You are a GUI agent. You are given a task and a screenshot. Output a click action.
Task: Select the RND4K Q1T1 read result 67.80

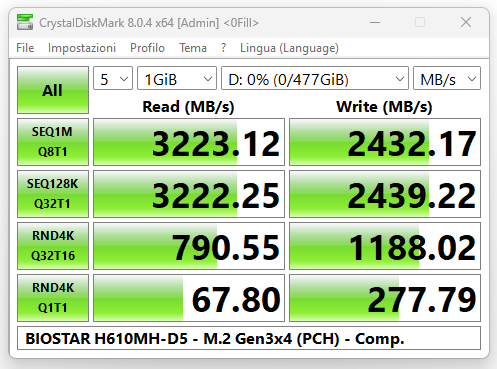189,298
